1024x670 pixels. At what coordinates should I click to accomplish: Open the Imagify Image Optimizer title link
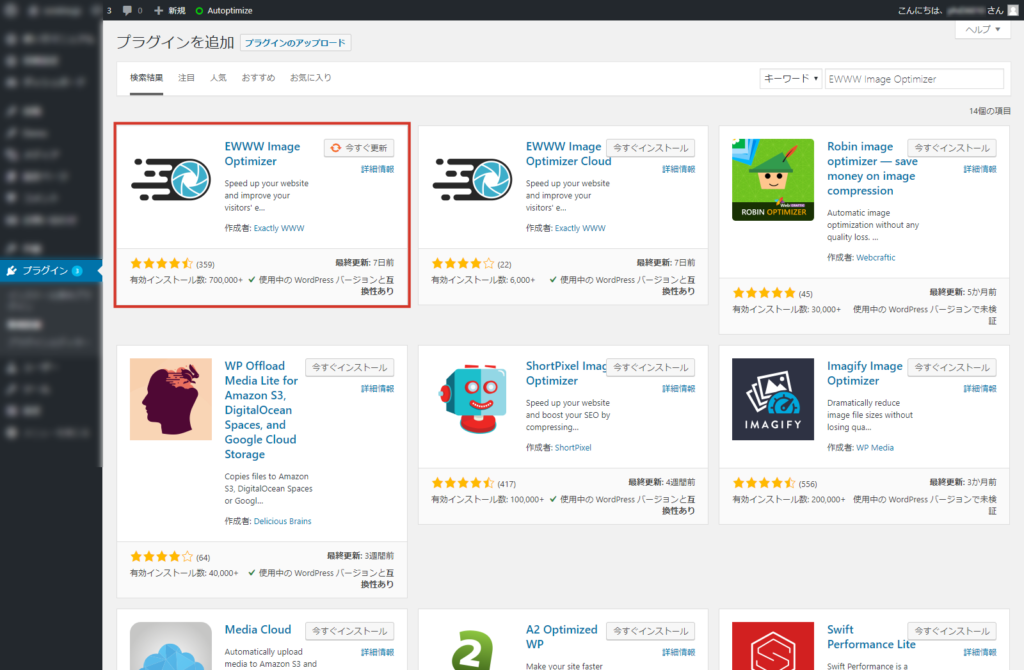(865, 374)
